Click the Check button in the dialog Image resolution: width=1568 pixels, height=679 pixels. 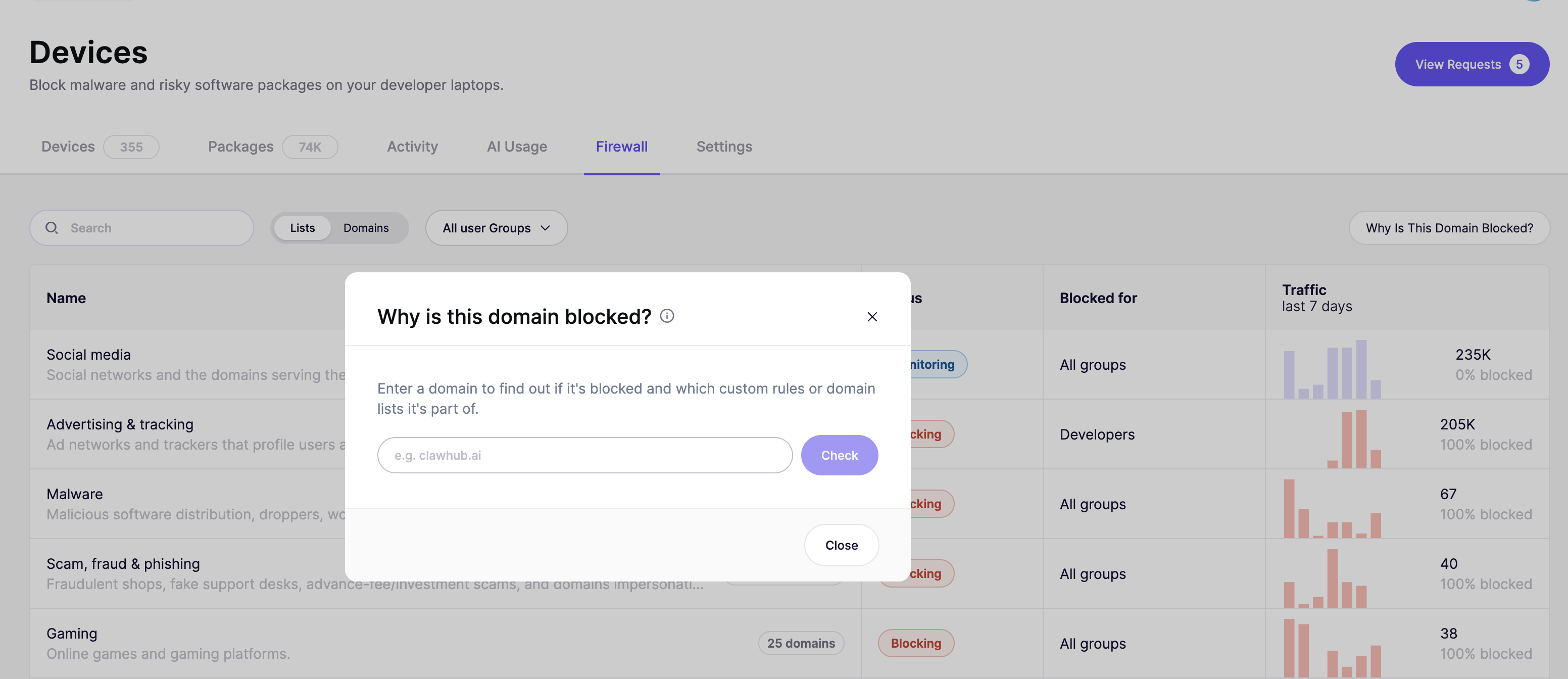839,455
